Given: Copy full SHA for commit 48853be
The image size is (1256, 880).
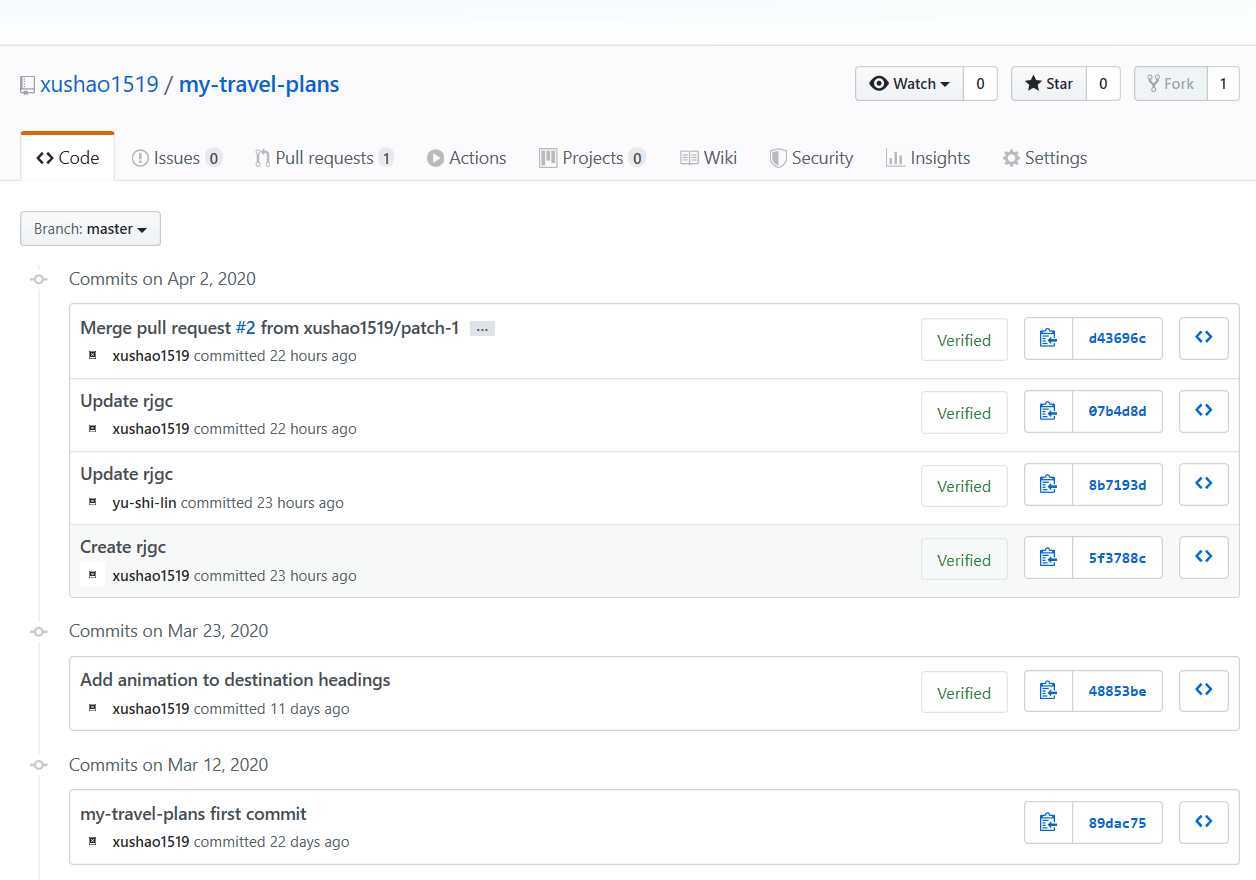Looking at the screenshot, I should [1048, 690].
